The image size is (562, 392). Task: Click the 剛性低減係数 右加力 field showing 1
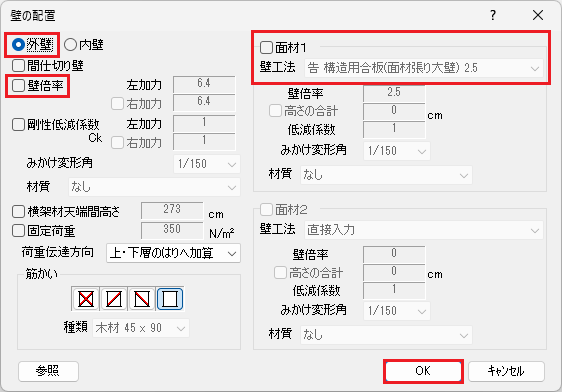204,142
